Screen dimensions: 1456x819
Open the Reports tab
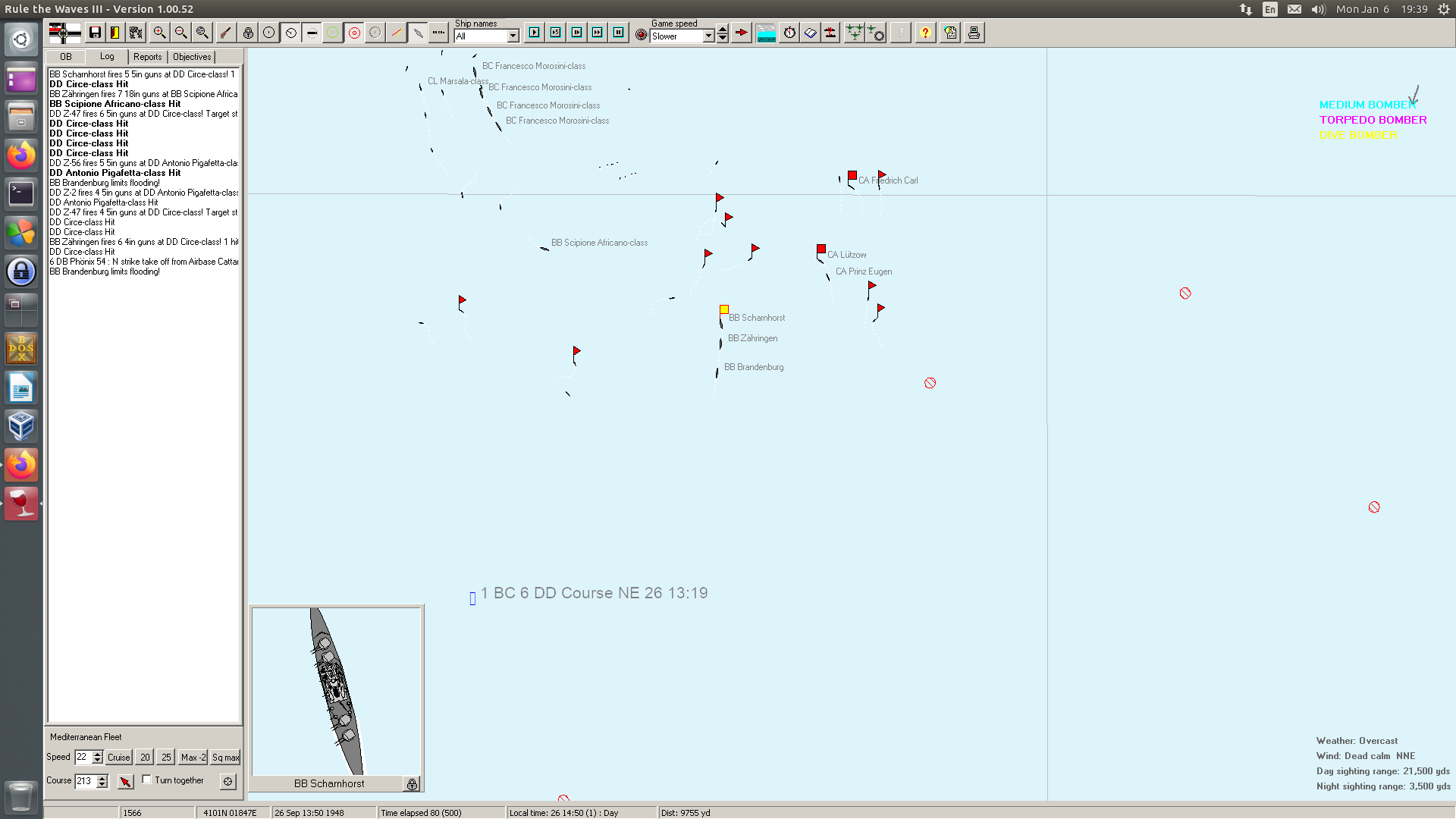coord(148,57)
